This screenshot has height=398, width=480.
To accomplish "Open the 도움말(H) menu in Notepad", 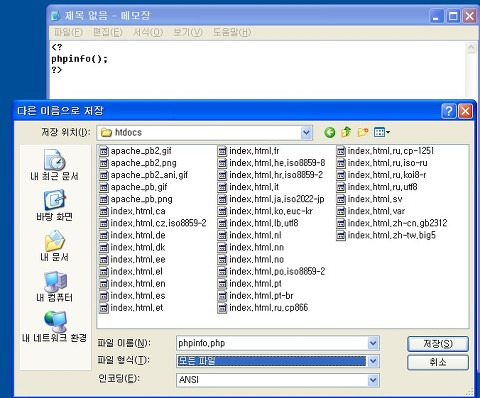I will click(x=232, y=32).
